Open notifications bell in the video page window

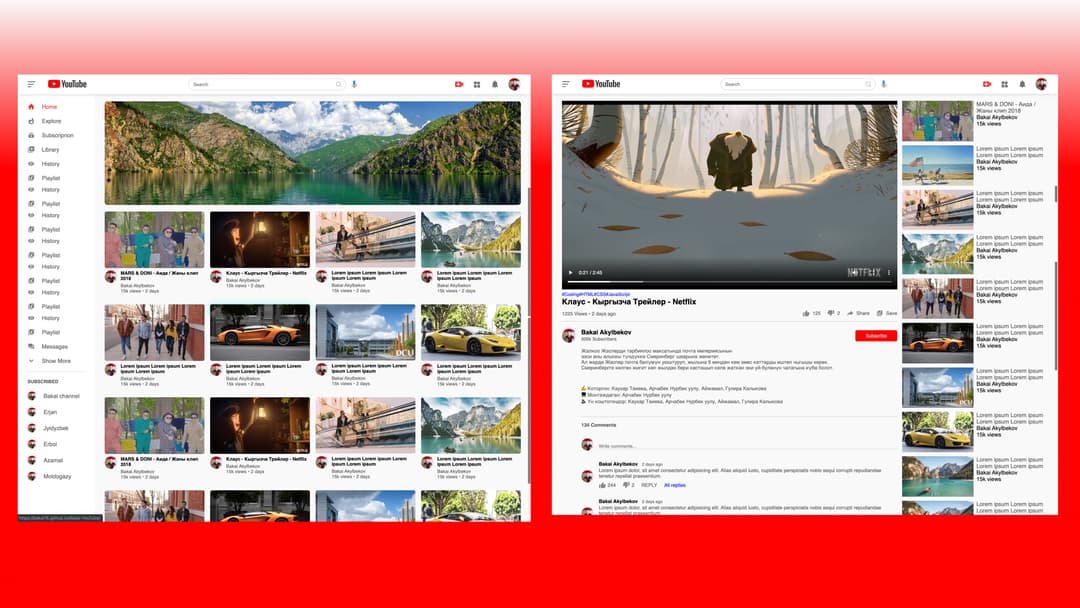(x=1022, y=84)
